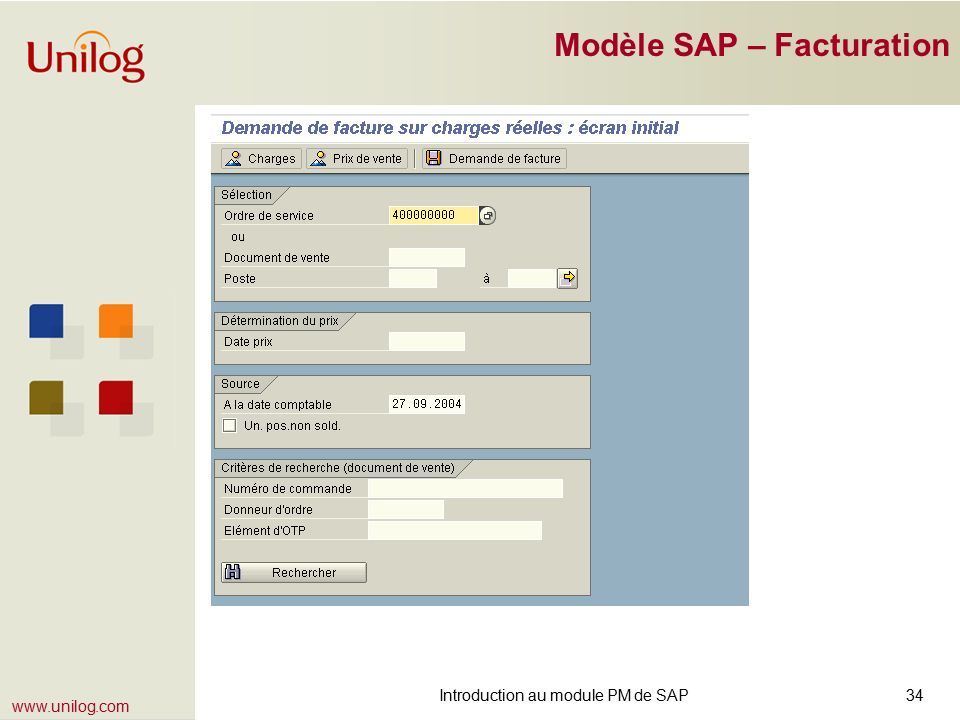Toggle the Un. pos.non sold. checkbox
The height and width of the screenshot is (720, 960).
pyautogui.click(x=230, y=426)
